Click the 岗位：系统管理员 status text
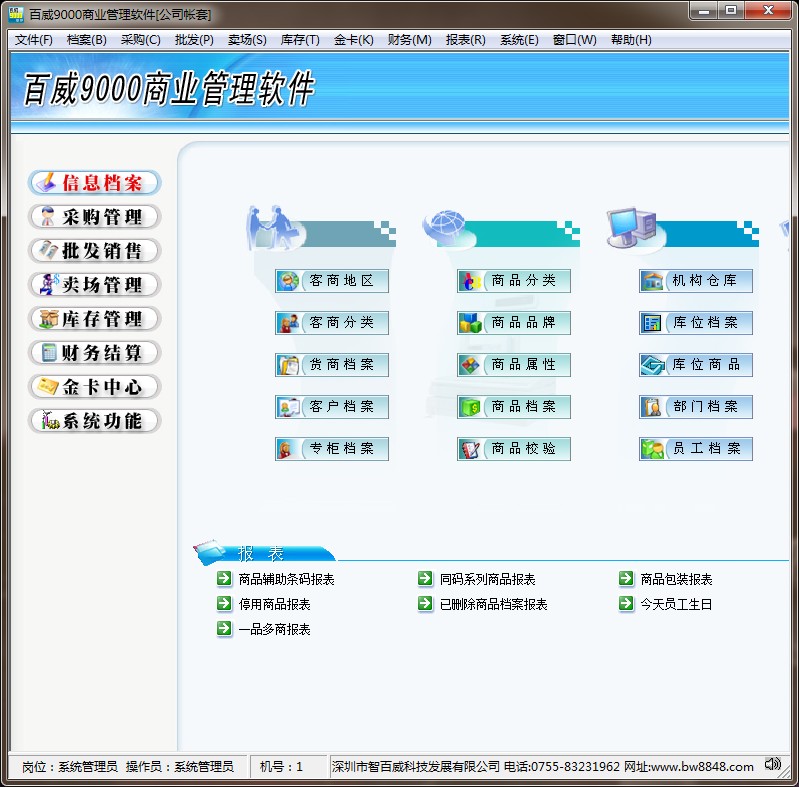Screen dimensions: 799x787 [69, 767]
